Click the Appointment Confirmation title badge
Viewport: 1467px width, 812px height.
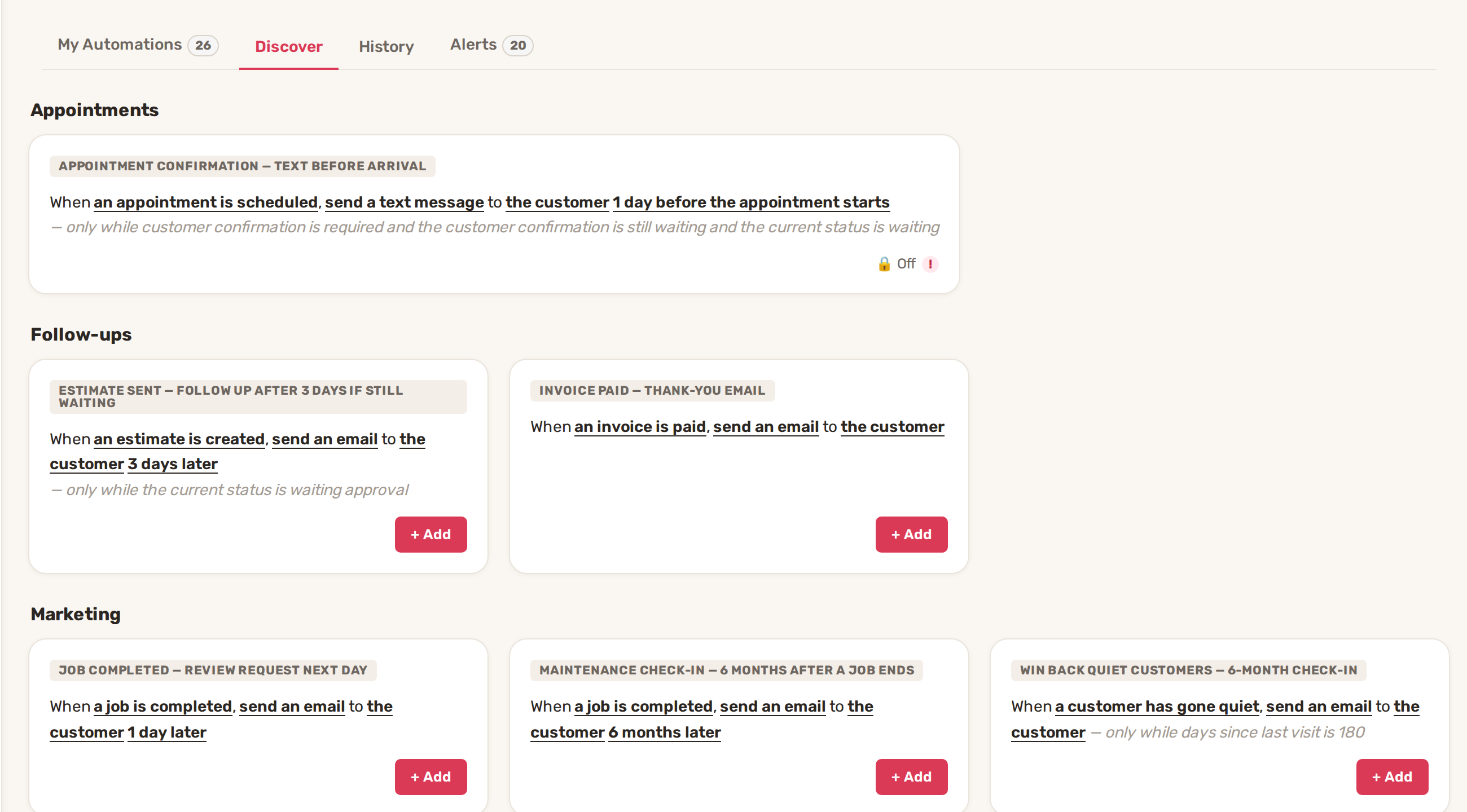click(x=242, y=166)
